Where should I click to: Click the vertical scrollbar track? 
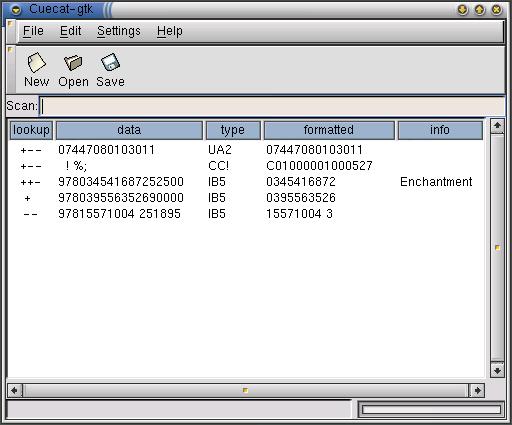(497, 248)
